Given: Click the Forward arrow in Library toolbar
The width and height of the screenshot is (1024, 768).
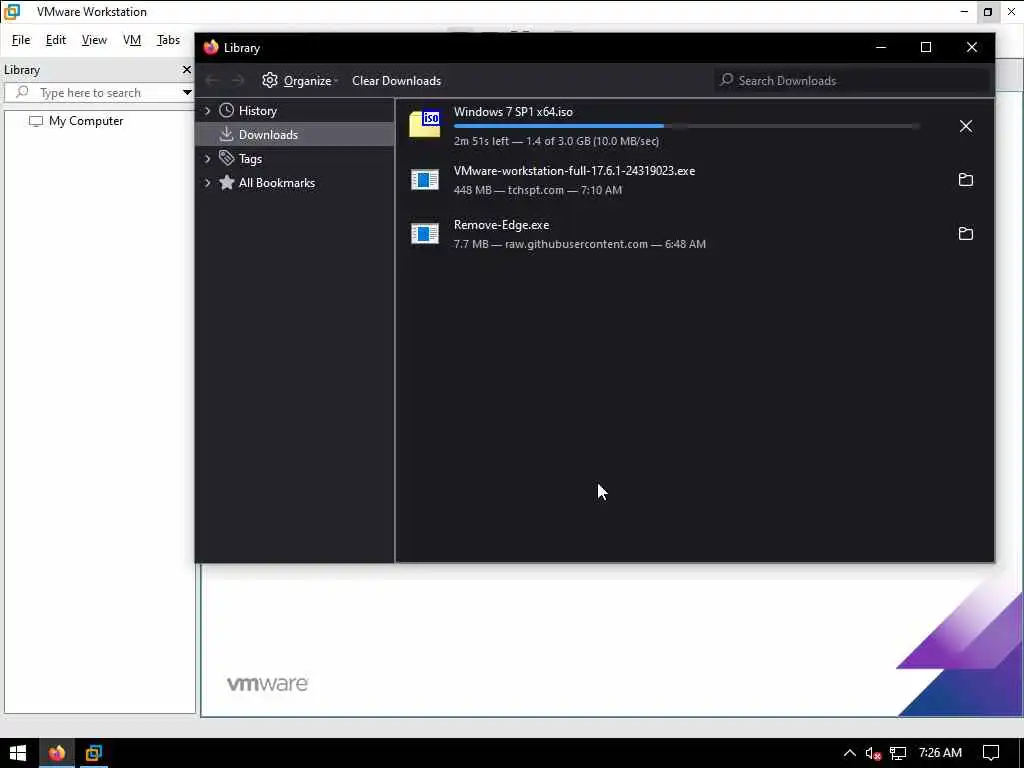Looking at the screenshot, I should coord(237,80).
